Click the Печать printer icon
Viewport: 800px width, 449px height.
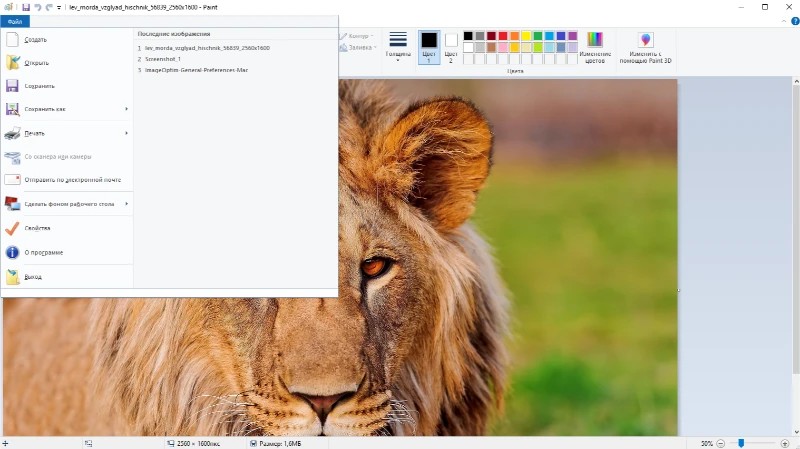pos(12,133)
